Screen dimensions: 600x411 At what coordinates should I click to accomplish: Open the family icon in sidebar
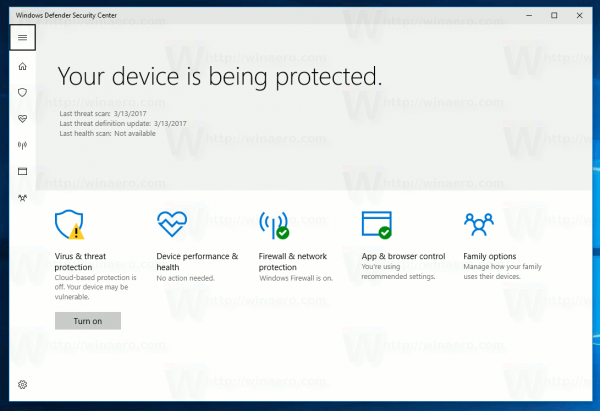pos(23,198)
